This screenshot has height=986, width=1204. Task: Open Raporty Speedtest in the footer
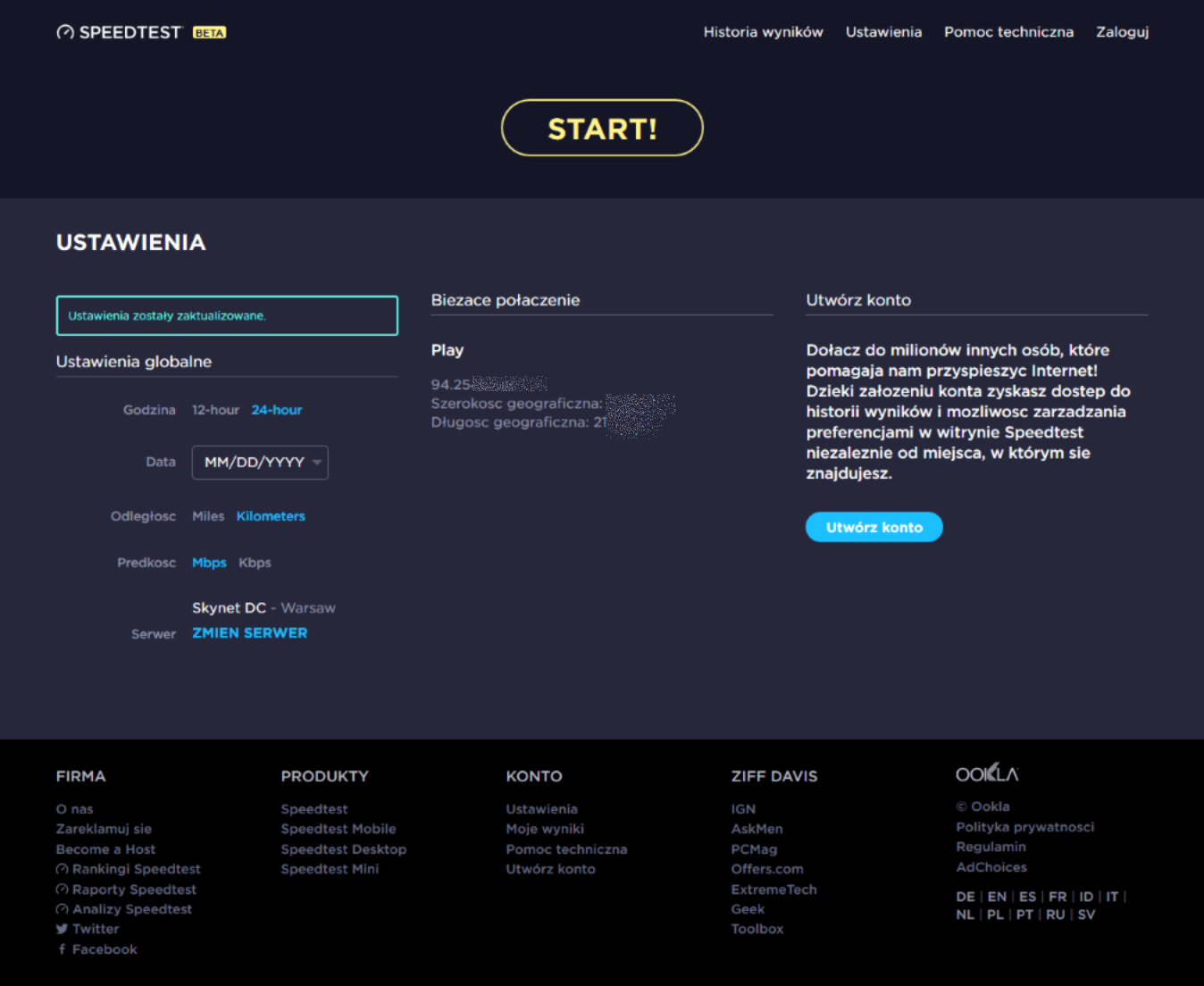[x=134, y=890]
